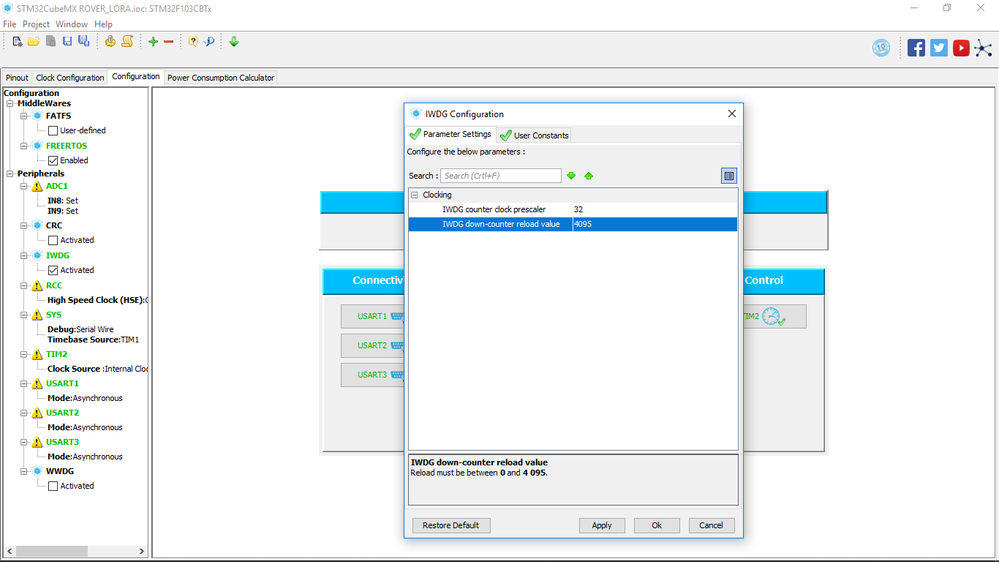This screenshot has height=562, width=999.
Task: Click the Open Project folder icon
Action: tap(33, 41)
